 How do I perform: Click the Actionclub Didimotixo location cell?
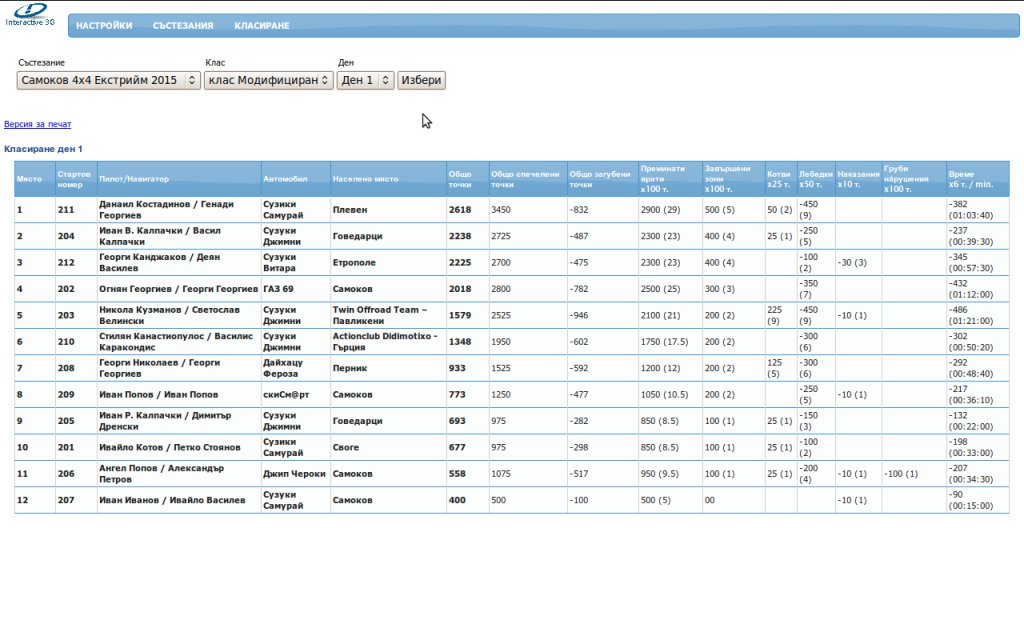pos(384,341)
